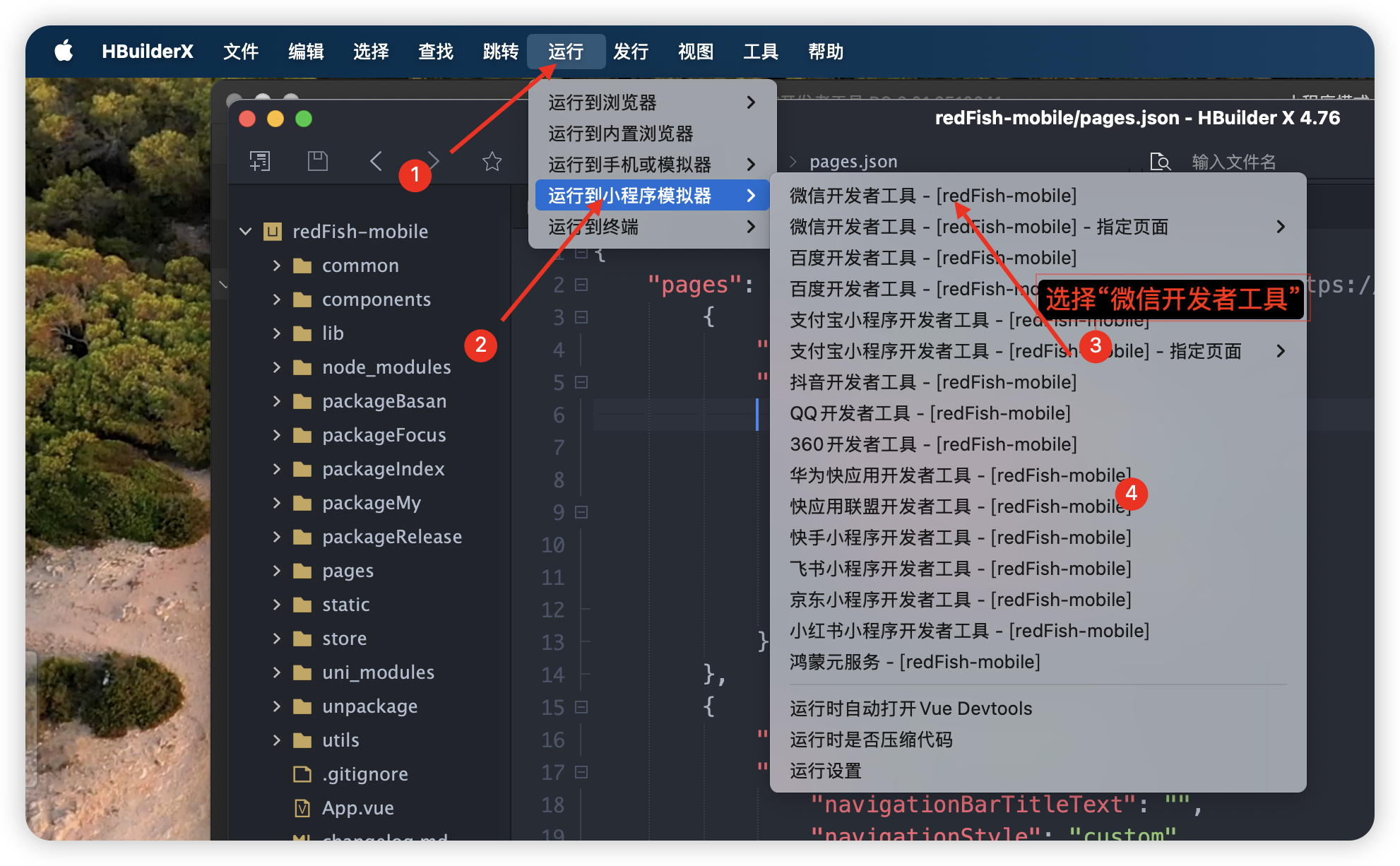
Task: Toggle 运行时自动打开 Vue Devtools
Action: point(910,708)
